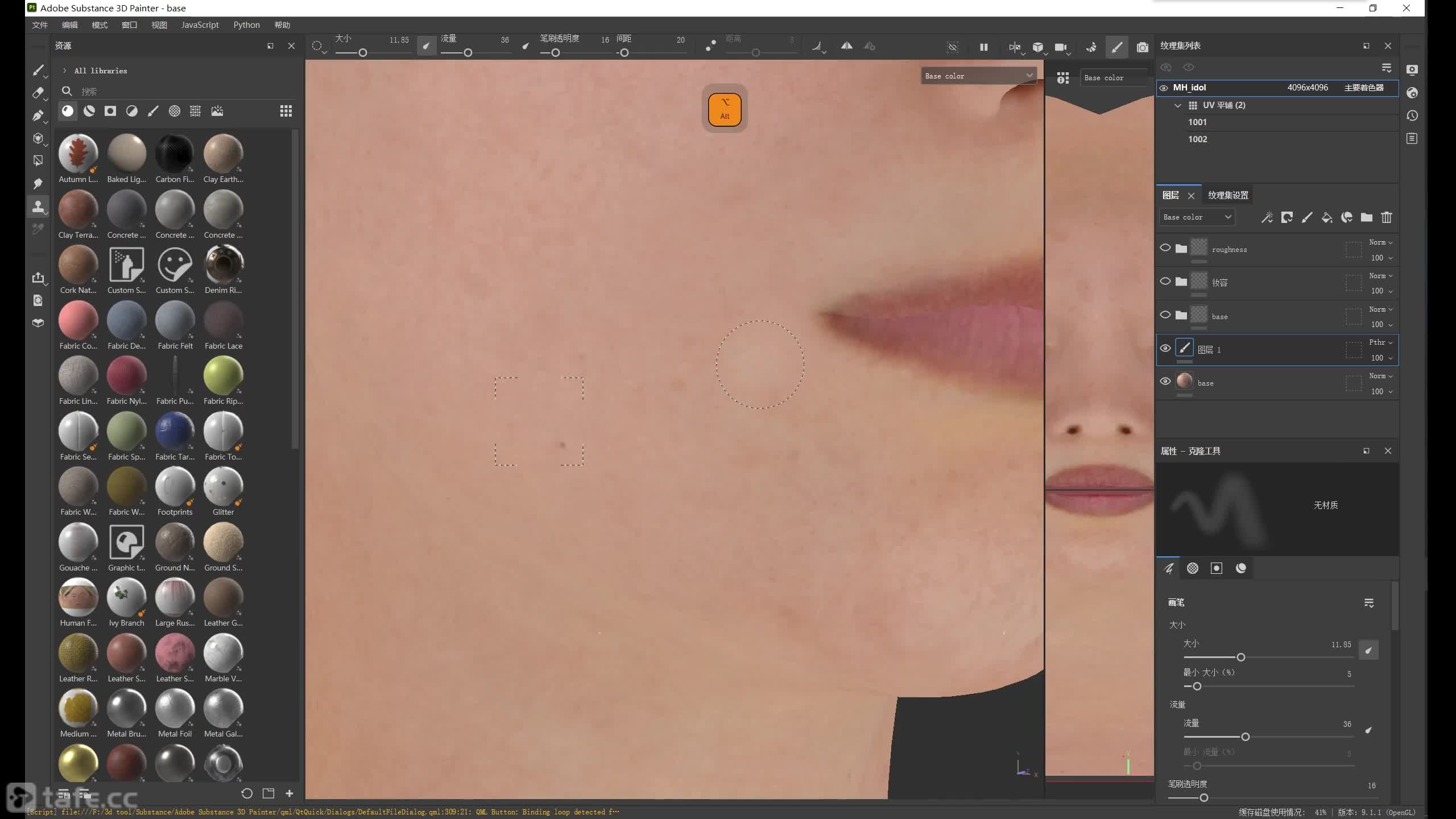Image resolution: width=1456 pixels, height=819 pixels.
Task: Add fill layer in Layers panel
Action: click(1327, 217)
